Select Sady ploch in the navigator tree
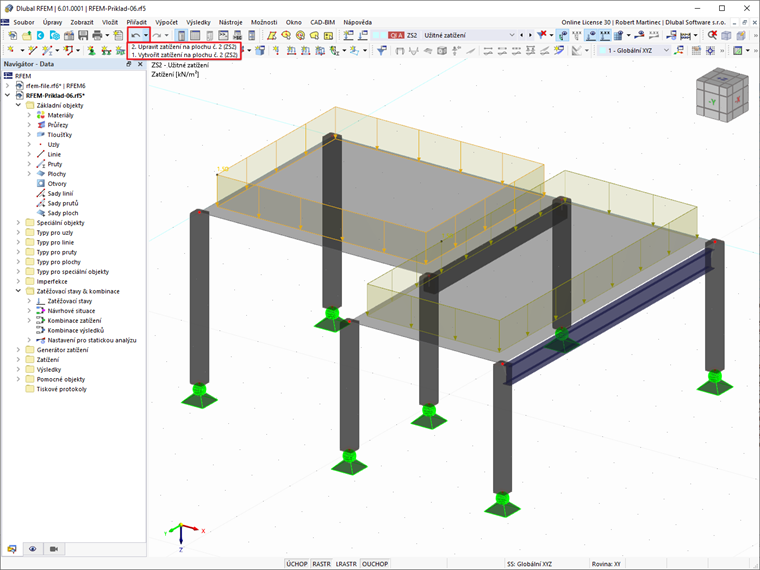The width and height of the screenshot is (760, 570). point(63,213)
